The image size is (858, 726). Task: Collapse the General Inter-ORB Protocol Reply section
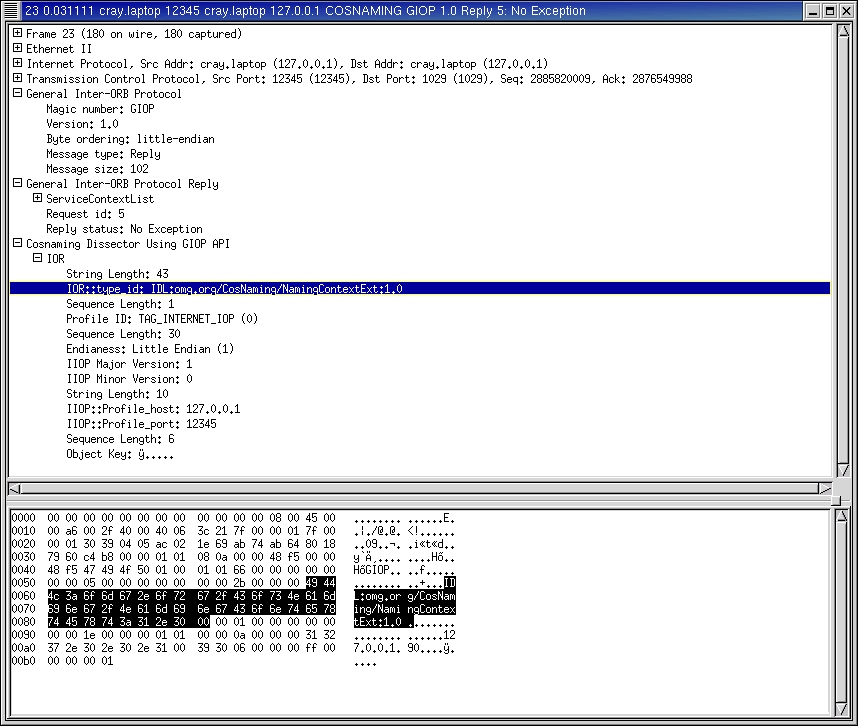pyautogui.click(x=18, y=183)
